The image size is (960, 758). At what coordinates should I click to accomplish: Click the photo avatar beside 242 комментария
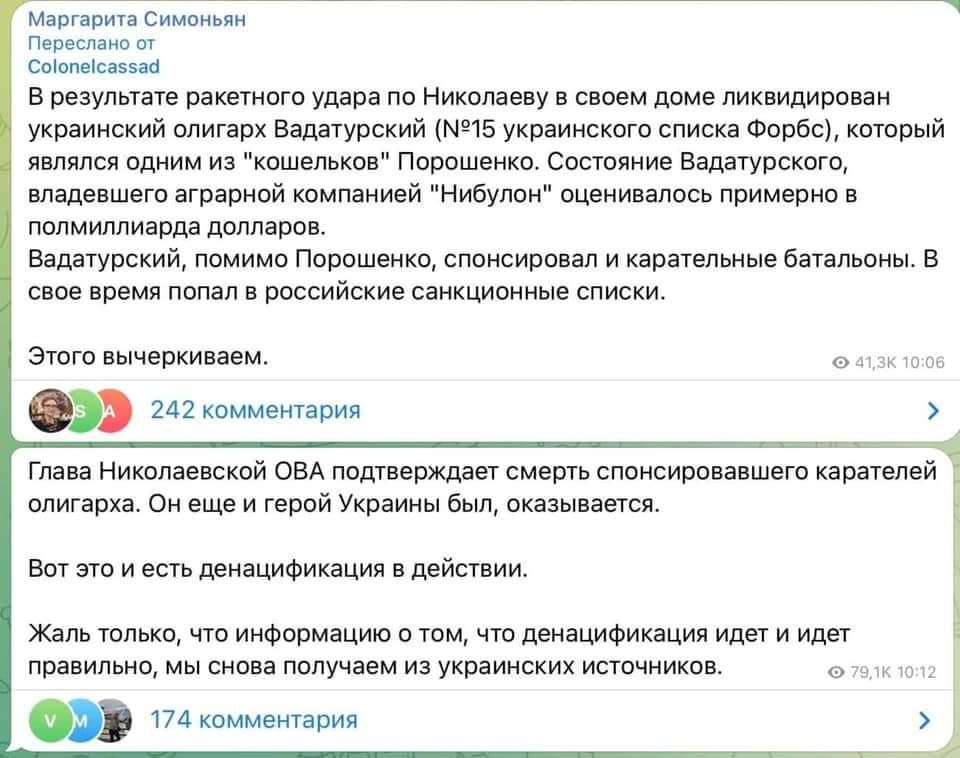(x=50, y=410)
